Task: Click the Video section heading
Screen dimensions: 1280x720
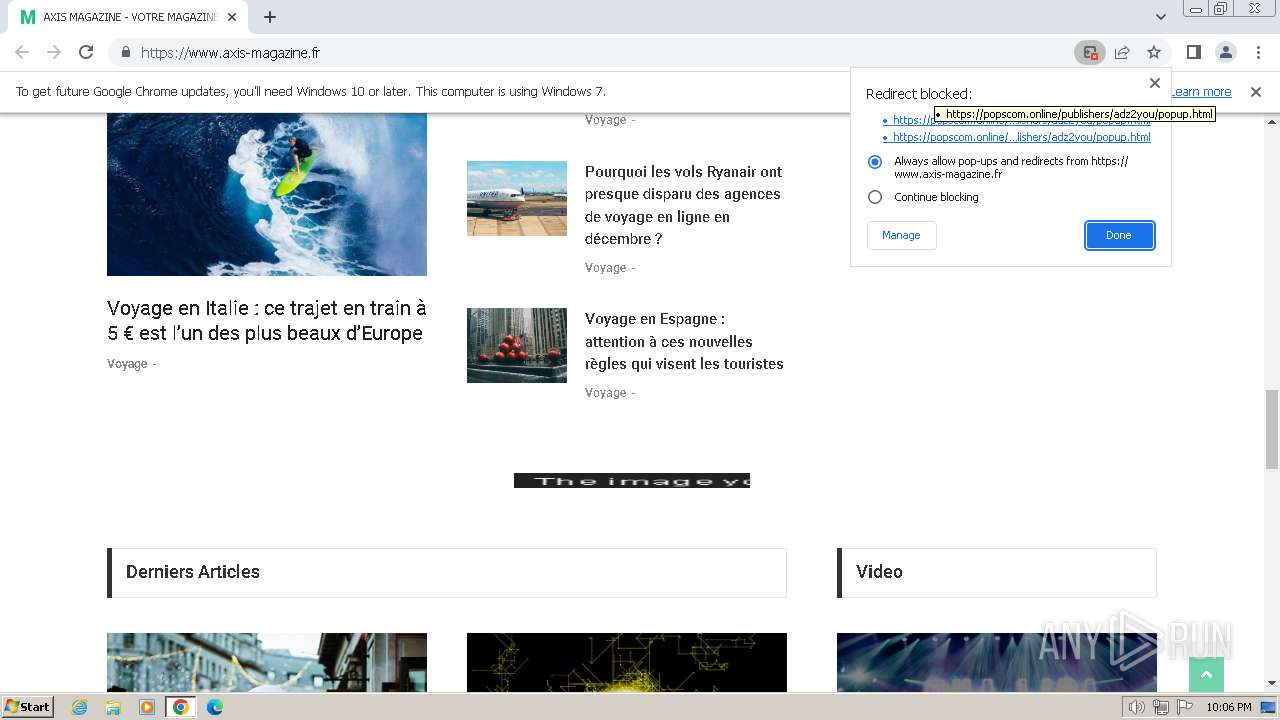Action: [879, 572]
